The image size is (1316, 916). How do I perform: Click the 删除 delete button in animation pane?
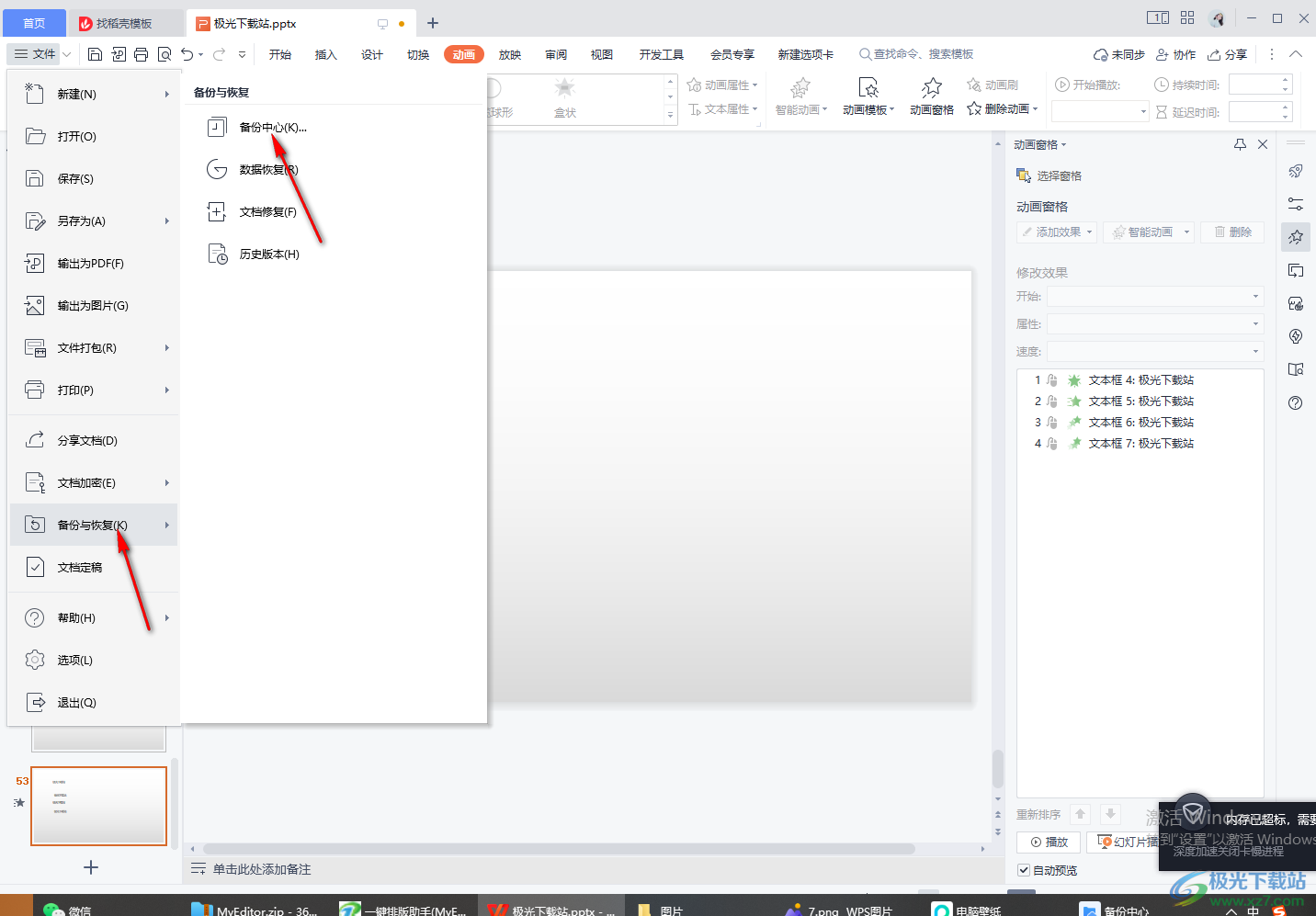1232,232
